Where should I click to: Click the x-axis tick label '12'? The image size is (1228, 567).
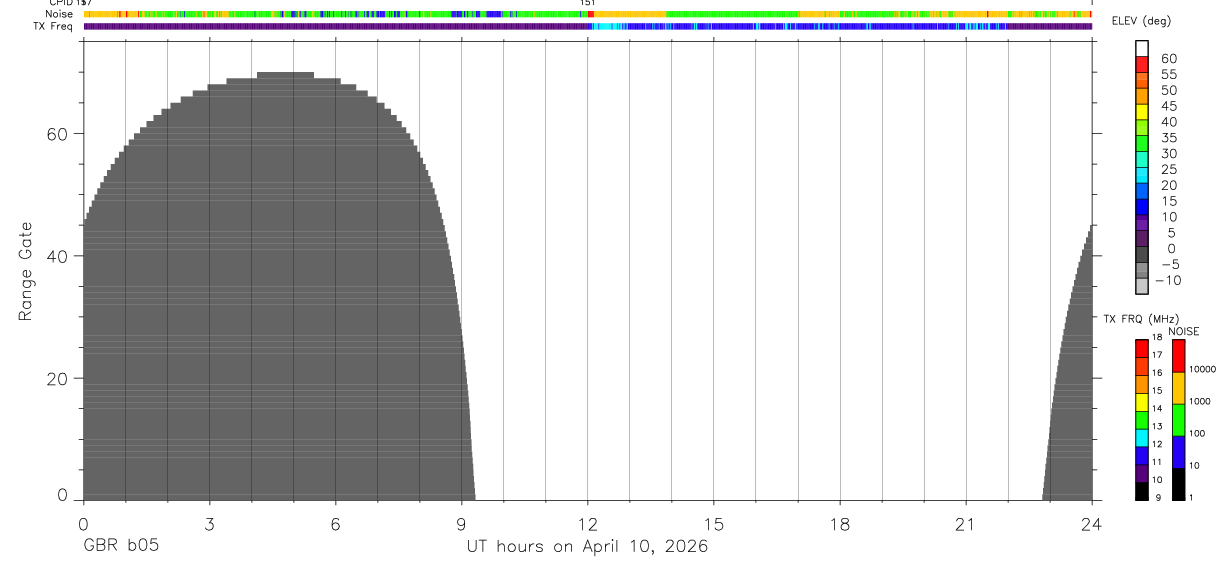click(x=588, y=524)
